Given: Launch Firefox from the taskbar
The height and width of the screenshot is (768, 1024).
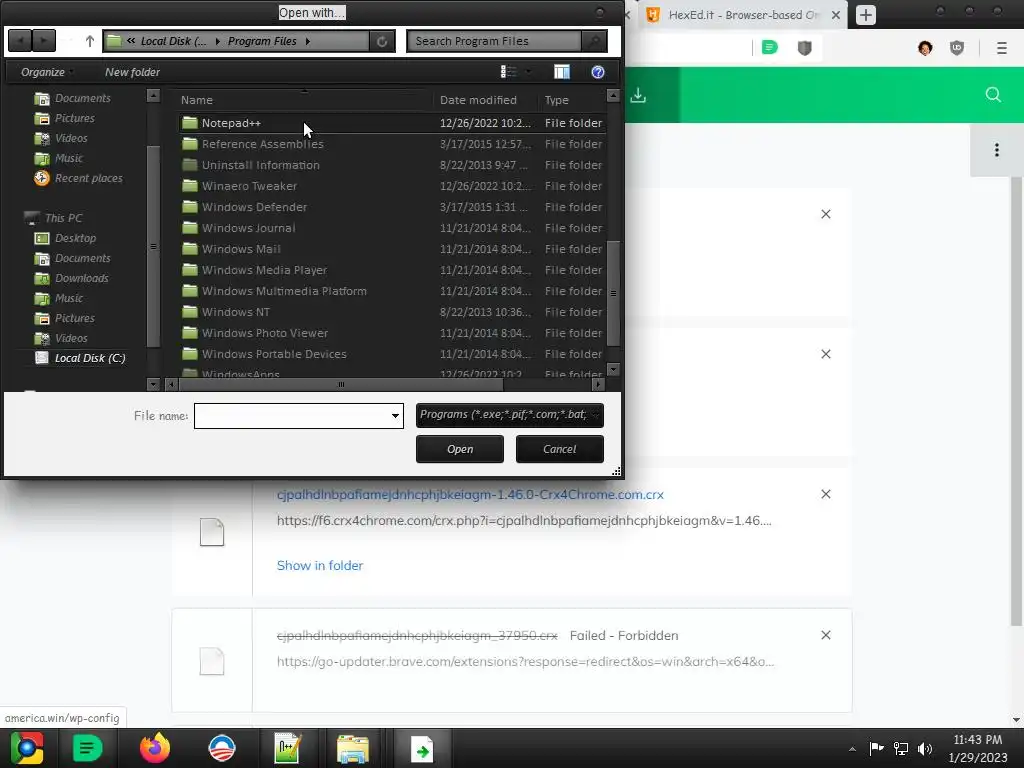Looking at the screenshot, I should (155, 748).
